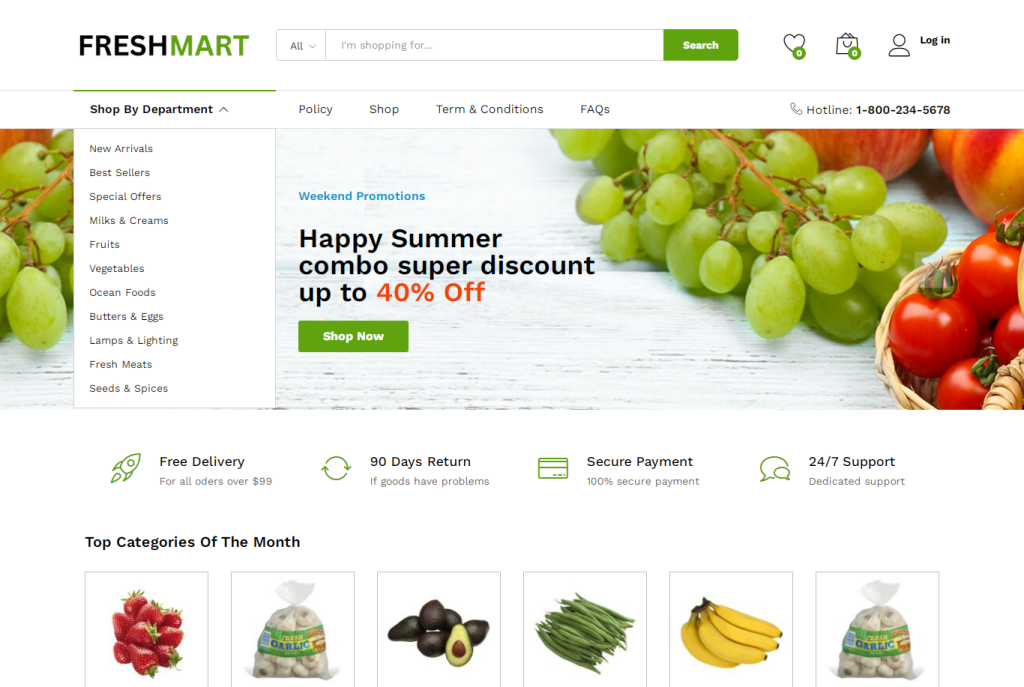
Task: Open the Policy menu item
Action: click(315, 109)
